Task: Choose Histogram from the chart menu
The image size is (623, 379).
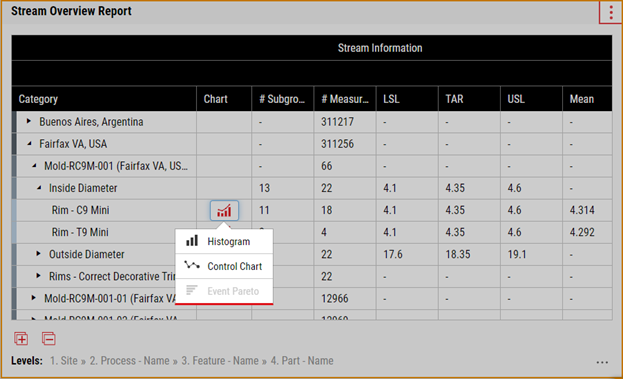Action: 224,242
